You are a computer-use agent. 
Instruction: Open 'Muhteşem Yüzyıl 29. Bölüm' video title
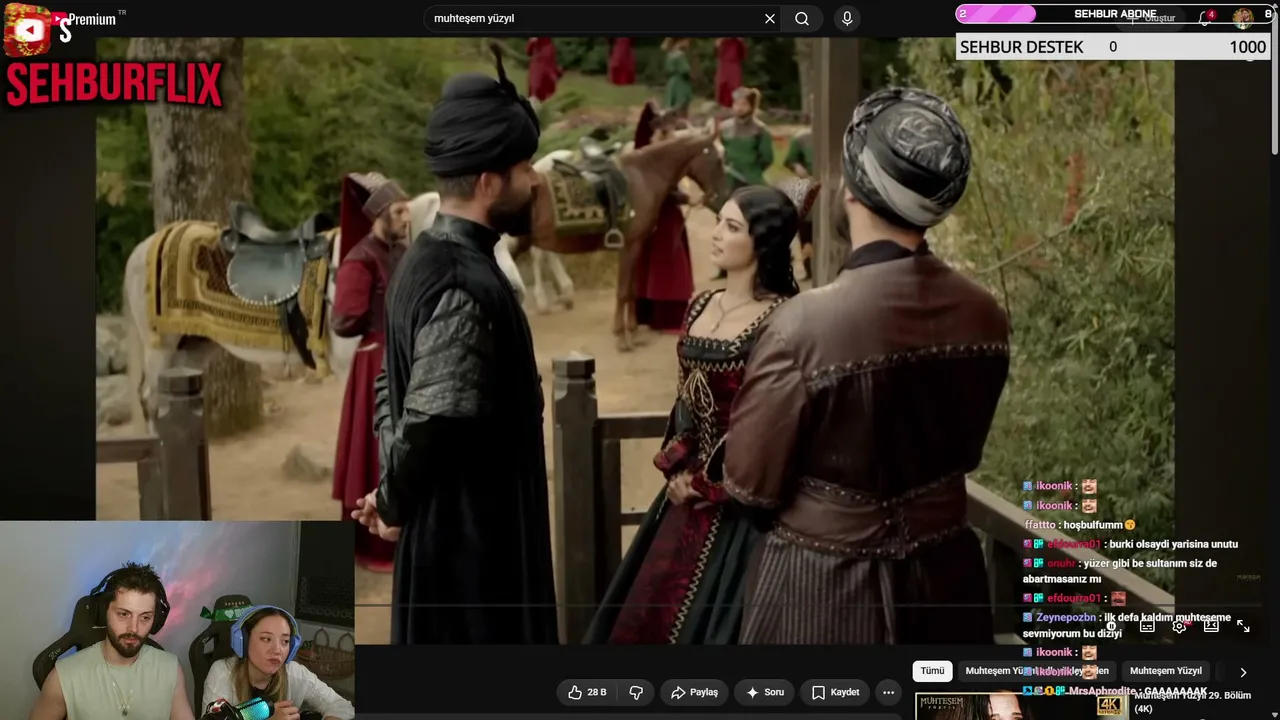1192,702
